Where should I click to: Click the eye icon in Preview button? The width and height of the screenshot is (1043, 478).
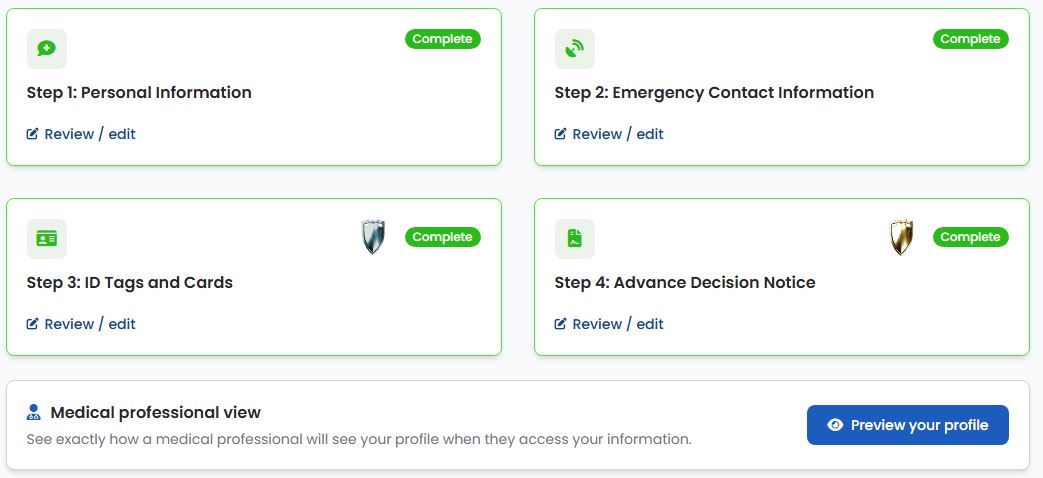(x=835, y=425)
